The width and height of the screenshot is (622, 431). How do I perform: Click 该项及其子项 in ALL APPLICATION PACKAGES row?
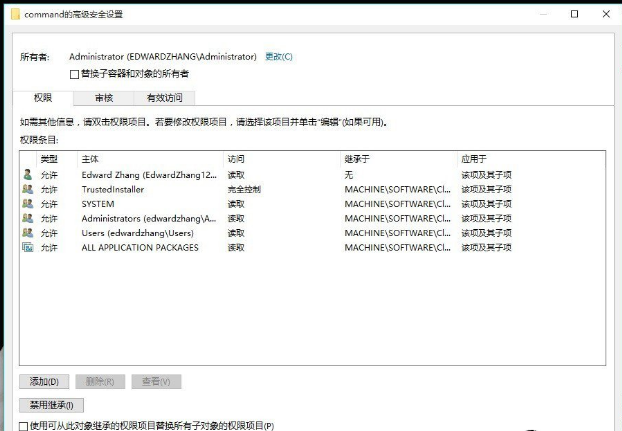tap(486, 248)
